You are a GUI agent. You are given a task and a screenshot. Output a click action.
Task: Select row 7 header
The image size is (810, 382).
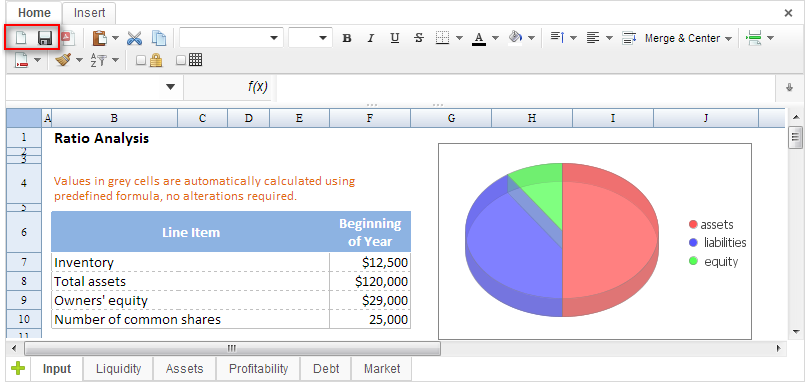point(24,262)
